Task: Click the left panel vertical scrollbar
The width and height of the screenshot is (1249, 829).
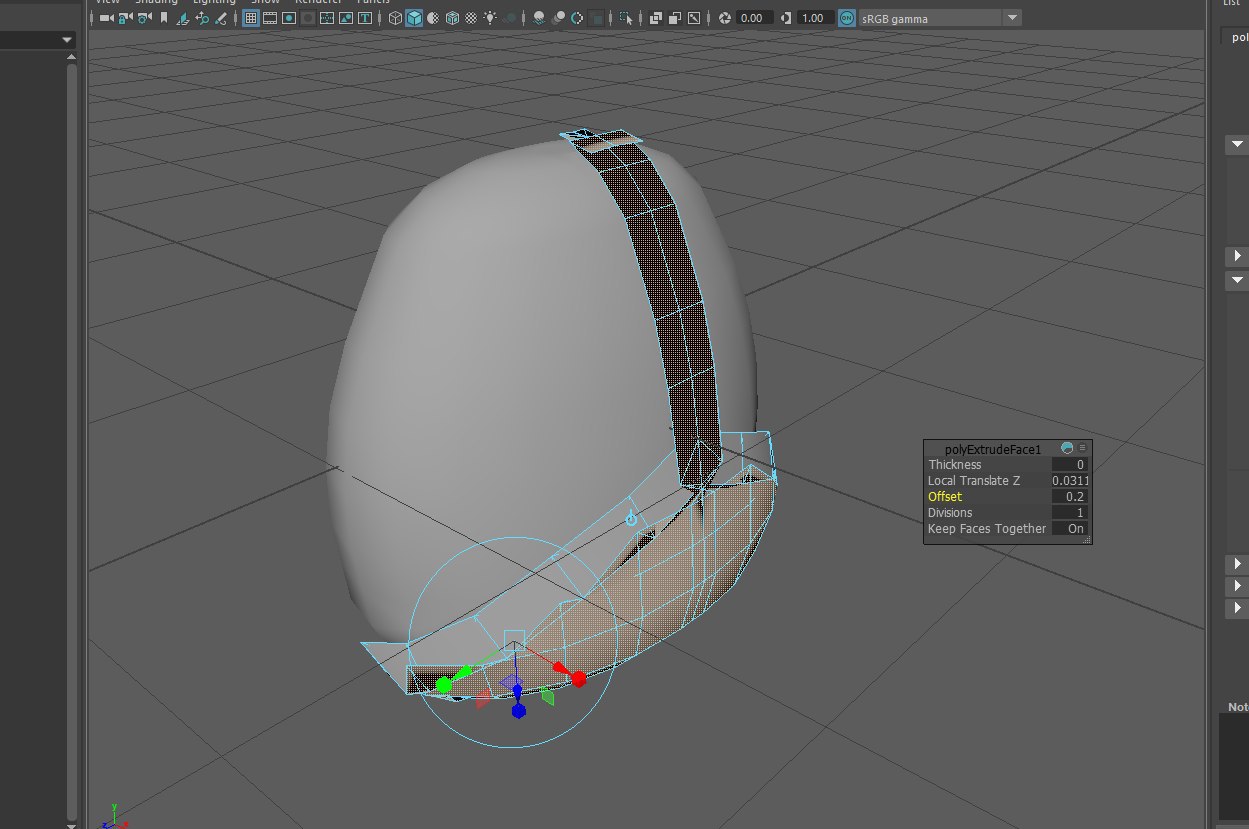Action: click(x=71, y=440)
